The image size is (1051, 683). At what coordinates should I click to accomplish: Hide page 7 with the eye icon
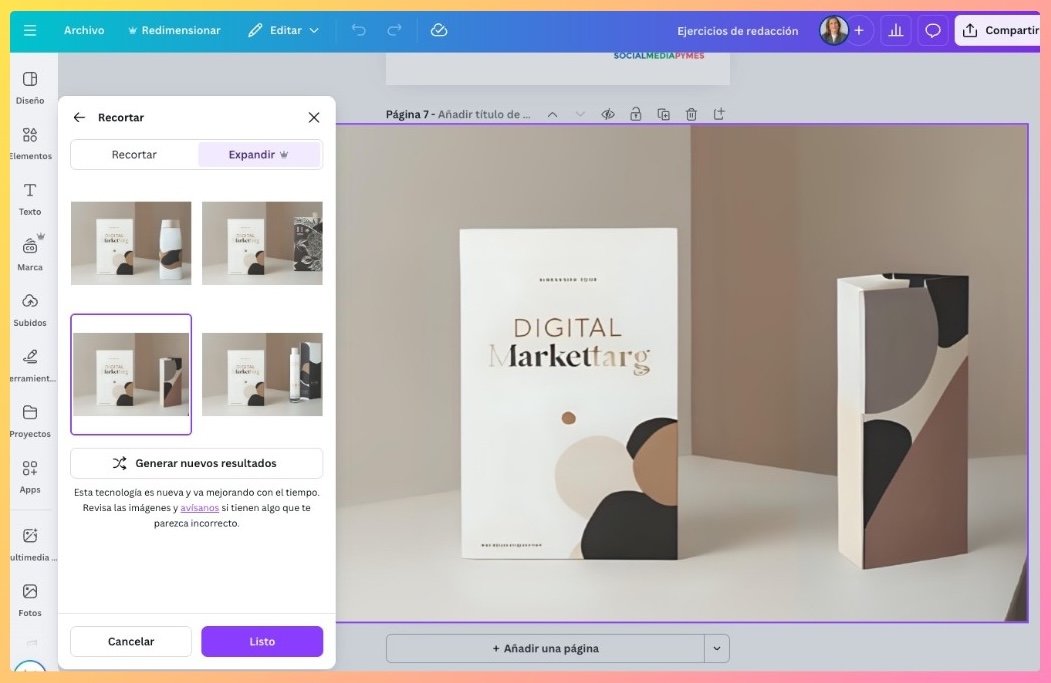click(607, 114)
